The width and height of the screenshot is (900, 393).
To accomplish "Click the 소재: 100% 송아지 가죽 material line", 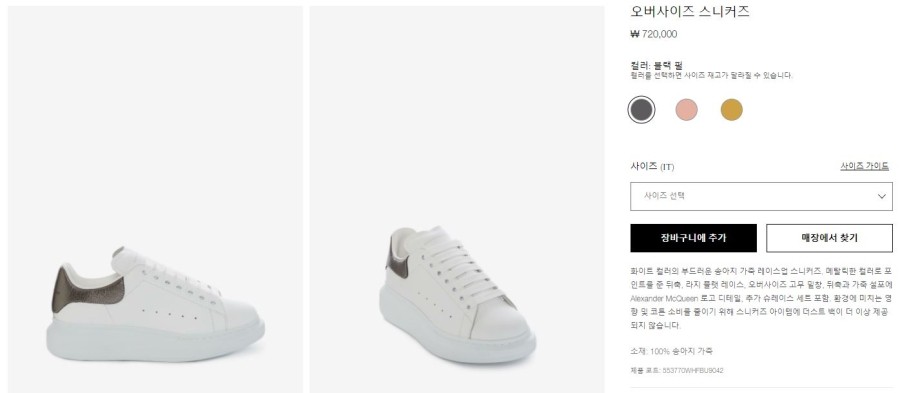I will pos(672,351).
